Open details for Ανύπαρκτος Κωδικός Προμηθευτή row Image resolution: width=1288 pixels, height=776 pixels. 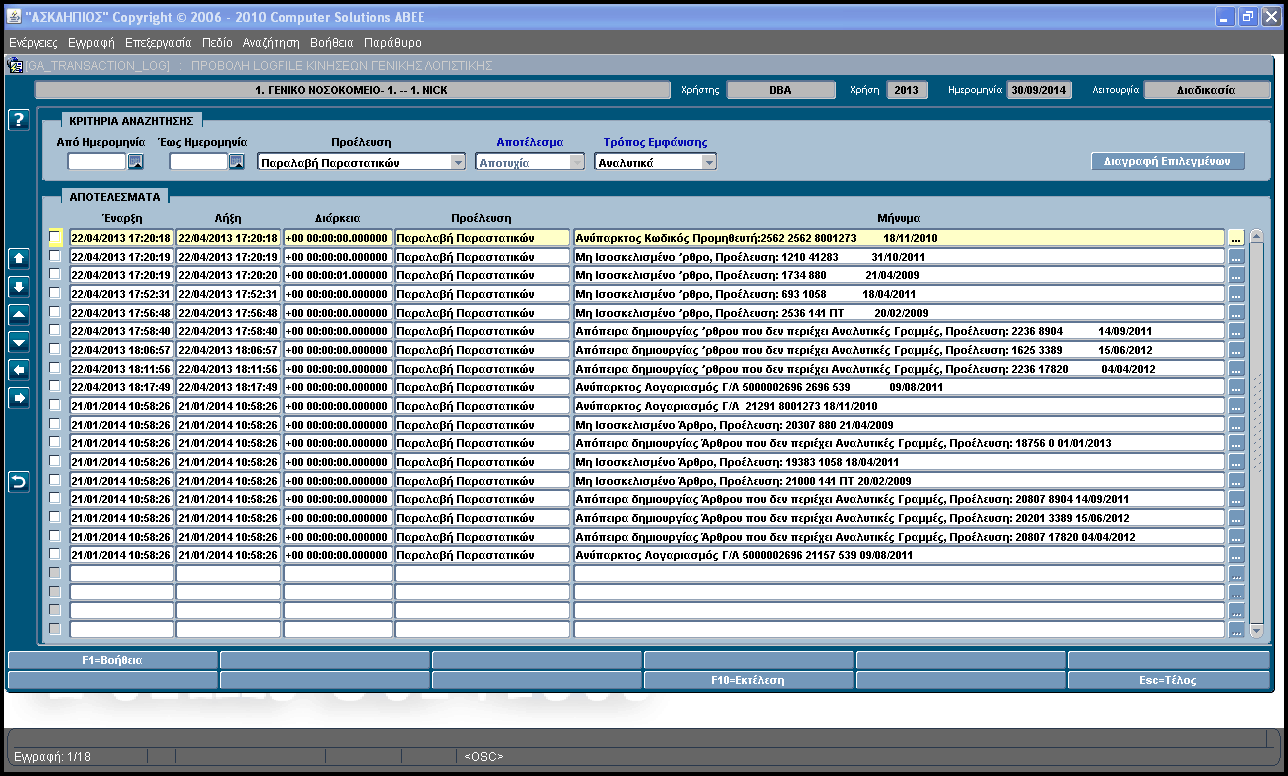pos(1236,238)
